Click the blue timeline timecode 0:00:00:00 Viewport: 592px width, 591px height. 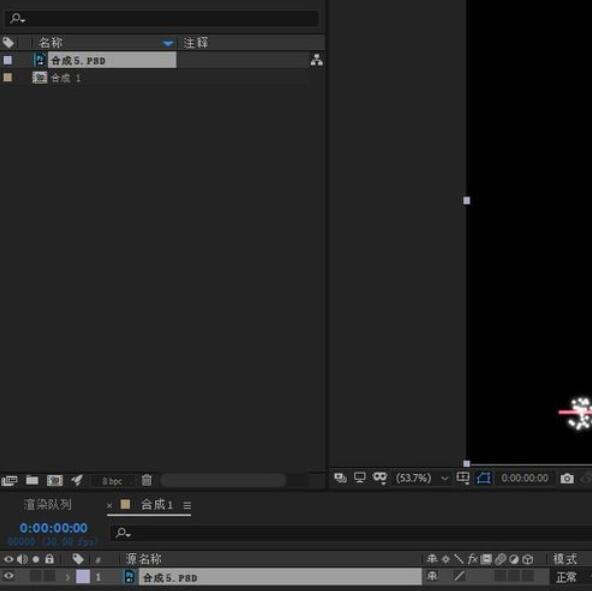click(x=53, y=528)
